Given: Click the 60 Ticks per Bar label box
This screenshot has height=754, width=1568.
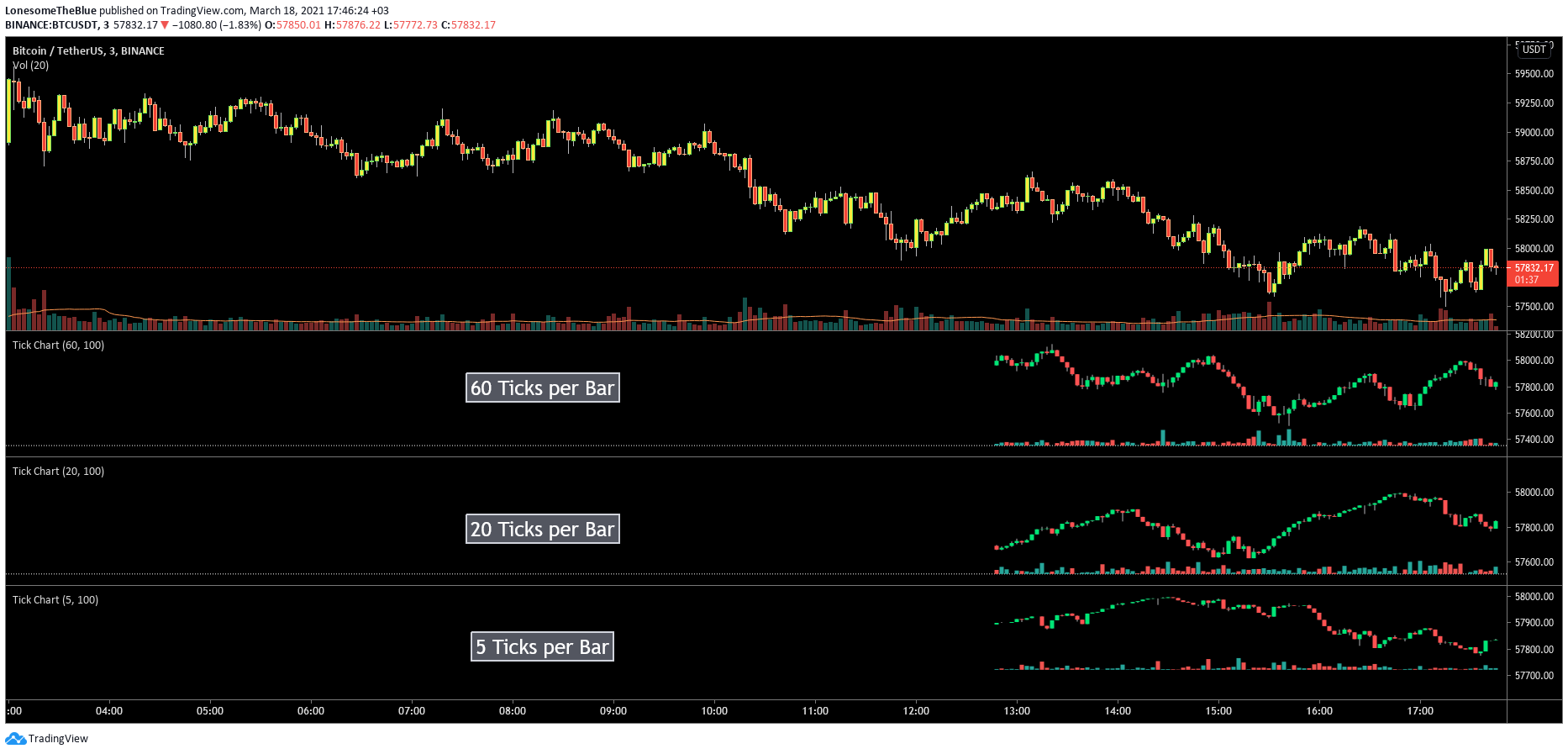Looking at the screenshot, I should [543, 388].
